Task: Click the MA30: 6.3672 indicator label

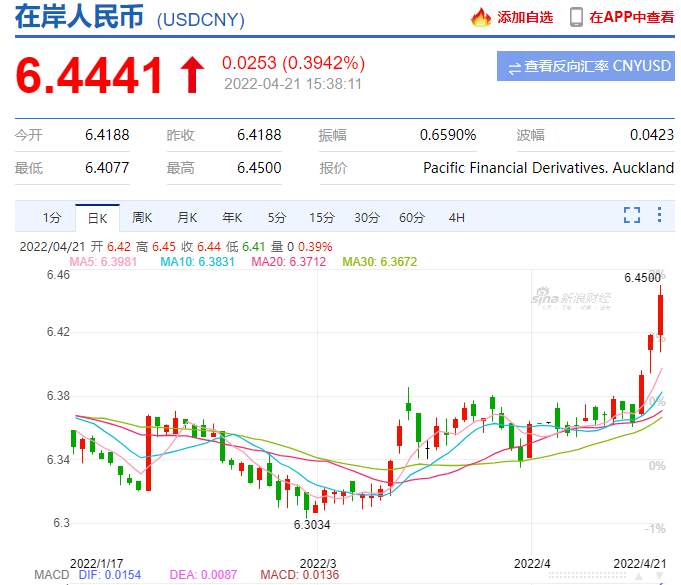Action: click(x=380, y=262)
